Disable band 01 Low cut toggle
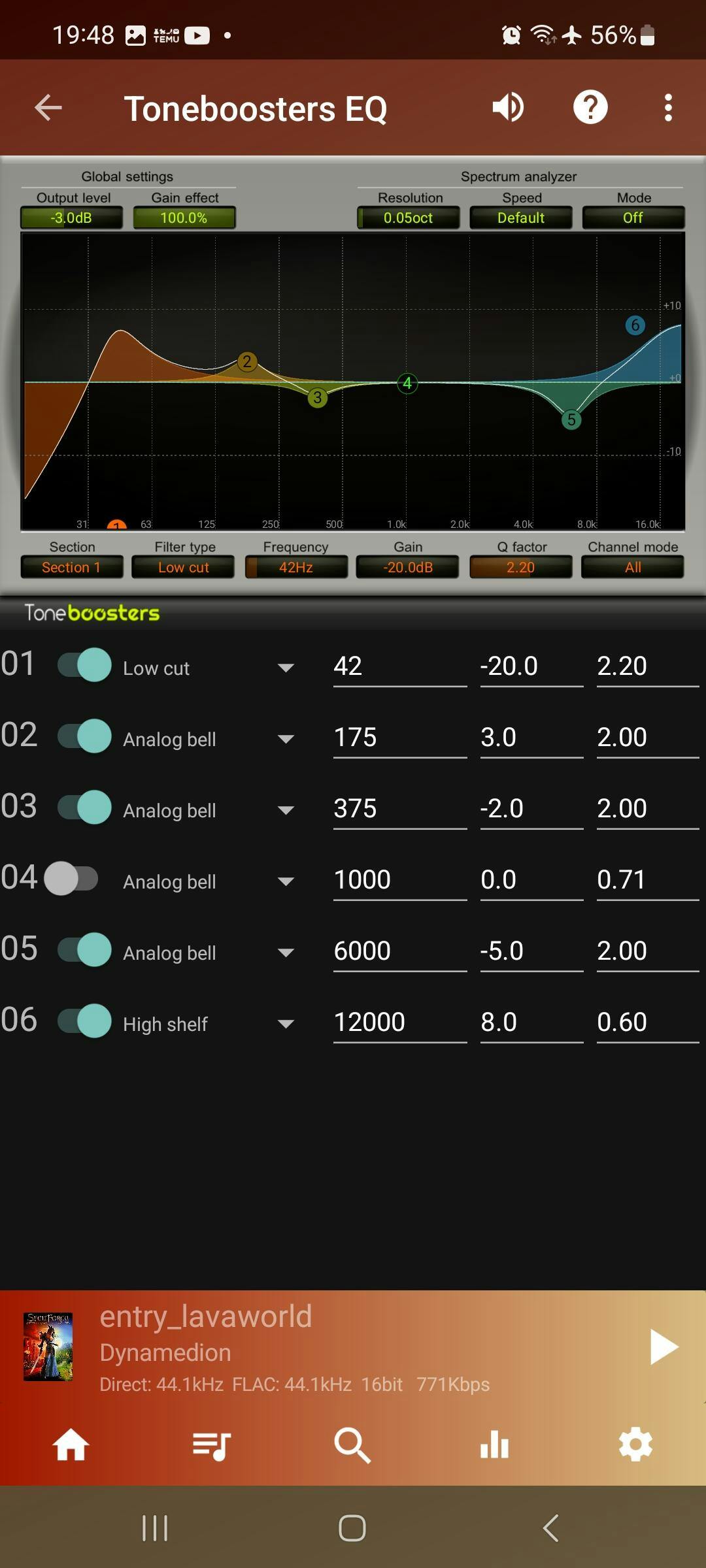Image resolution: width=706 pixels, height=1568 pixels. (x=85, y=665)
